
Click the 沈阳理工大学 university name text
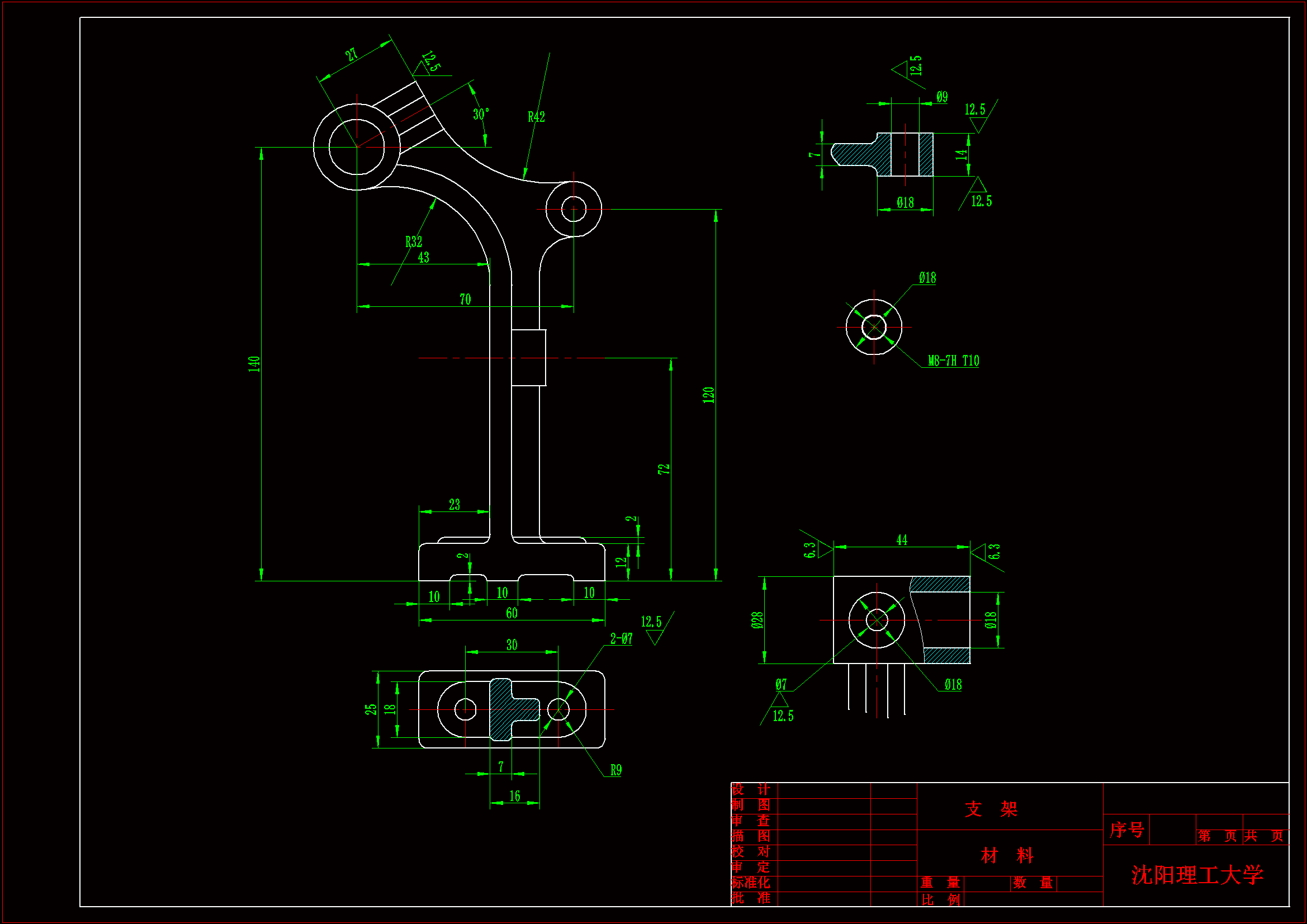(1196, 874)
